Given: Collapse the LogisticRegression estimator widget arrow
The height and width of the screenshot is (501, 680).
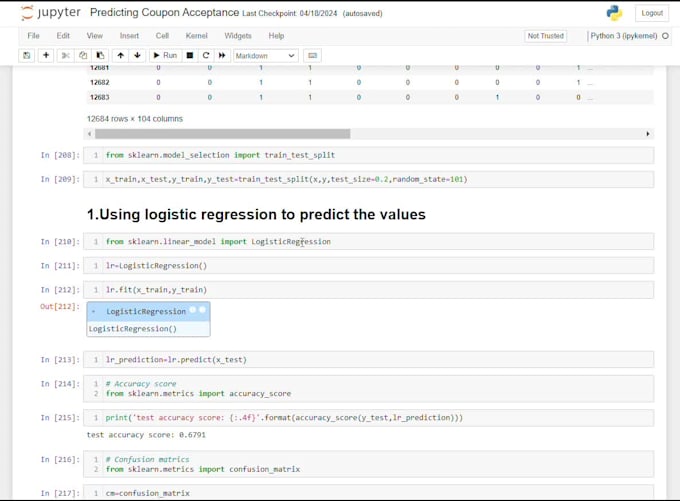Looking at the screenshot, I should [x=93, y=312].
